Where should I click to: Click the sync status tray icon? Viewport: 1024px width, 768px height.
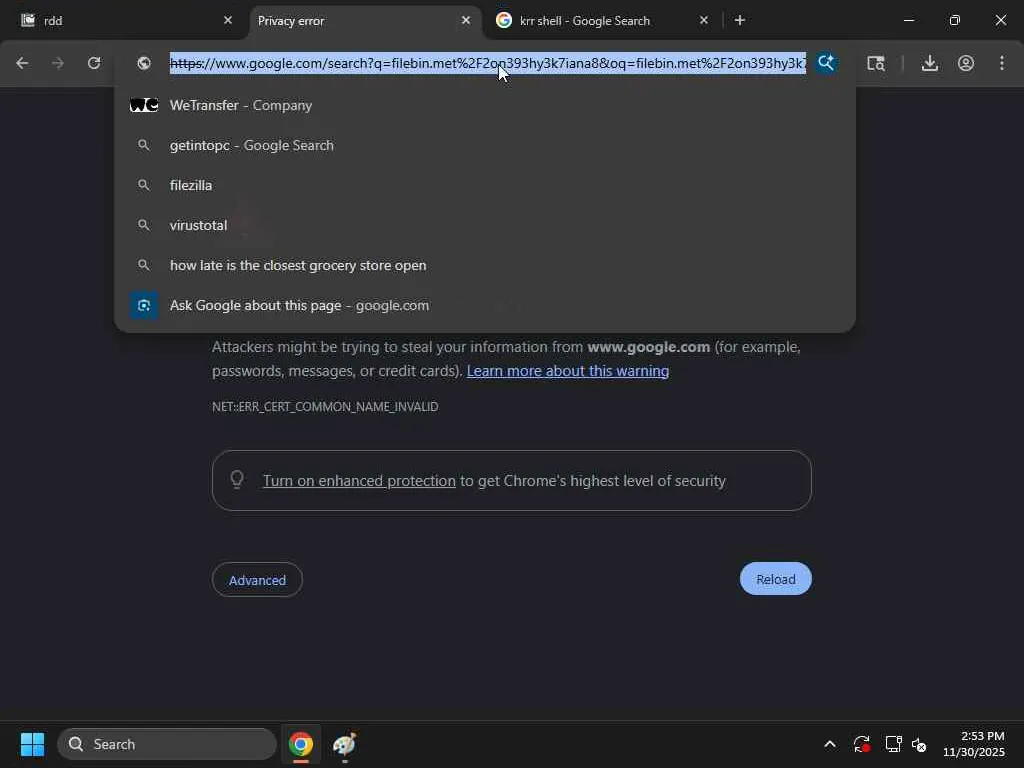[x=861, y=744]
